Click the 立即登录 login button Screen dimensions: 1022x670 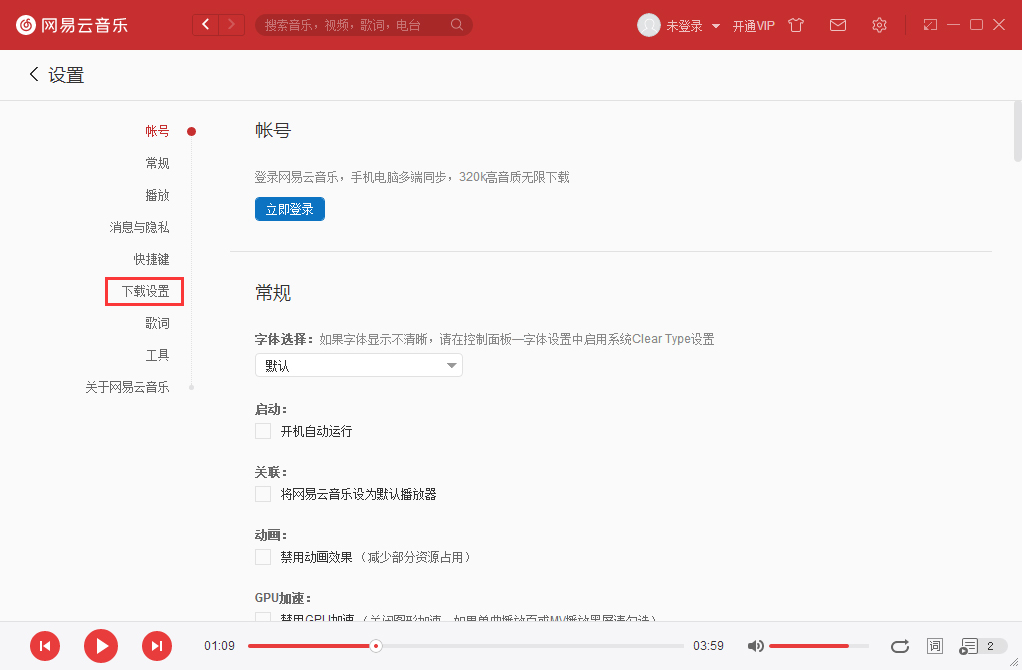289,209
